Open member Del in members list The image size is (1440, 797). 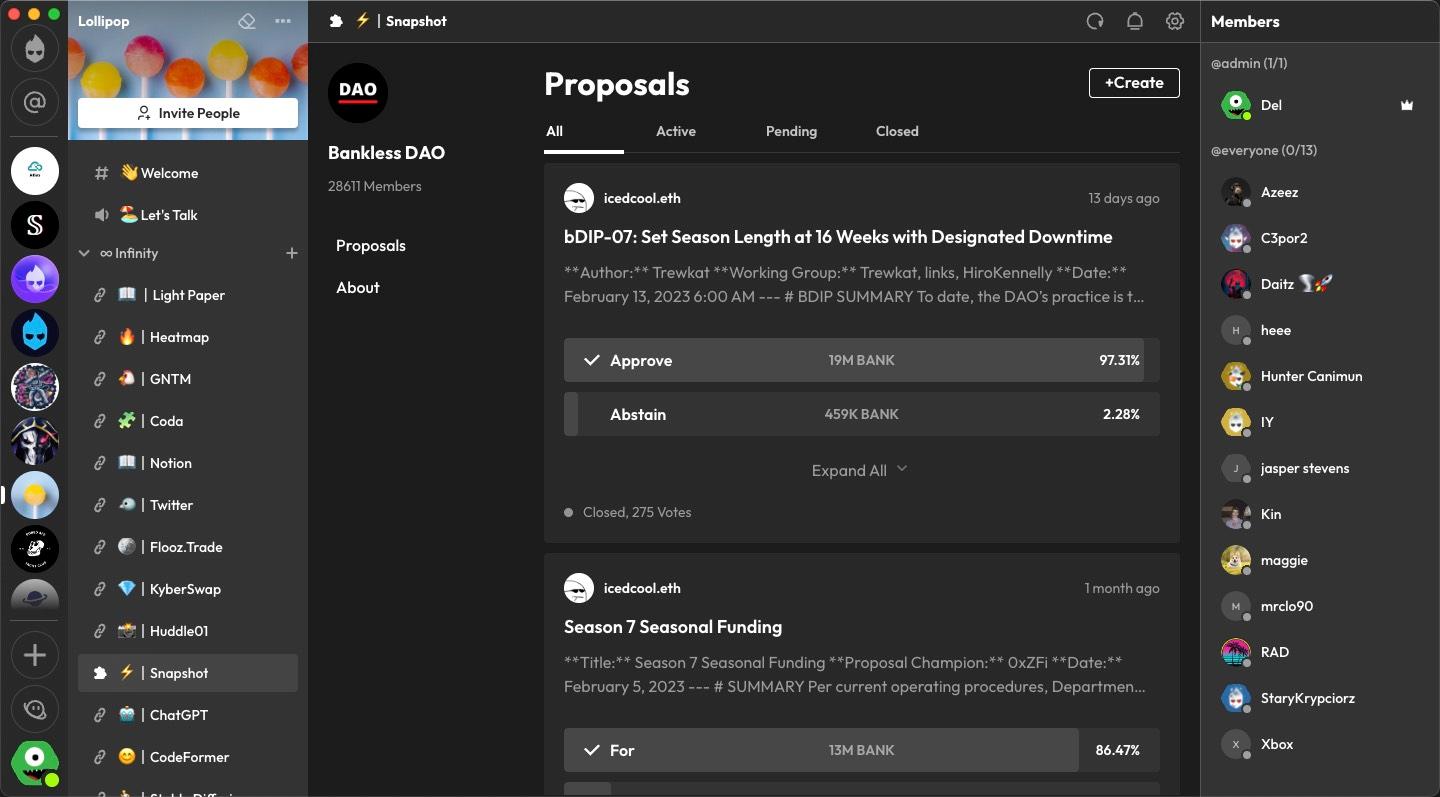click(x=1320, y=105)
